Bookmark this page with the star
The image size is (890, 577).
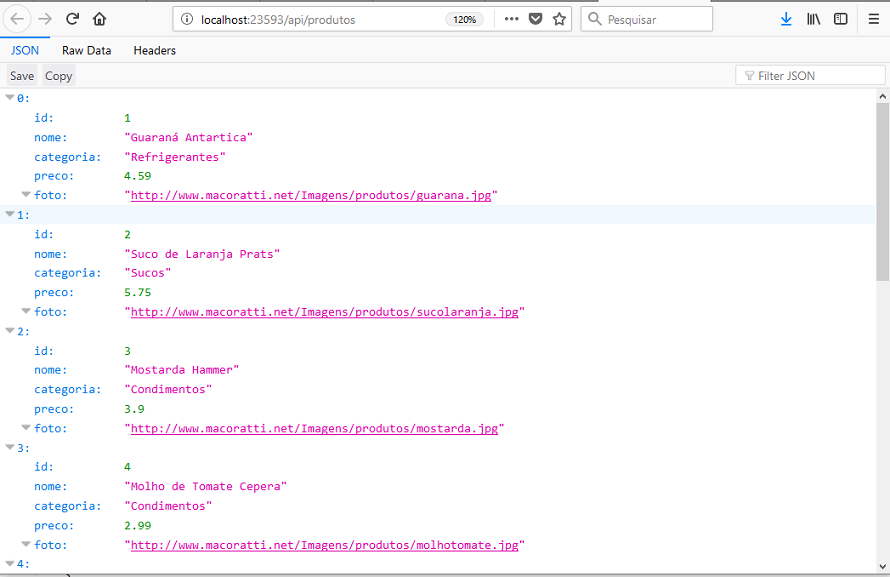(559, 19)
